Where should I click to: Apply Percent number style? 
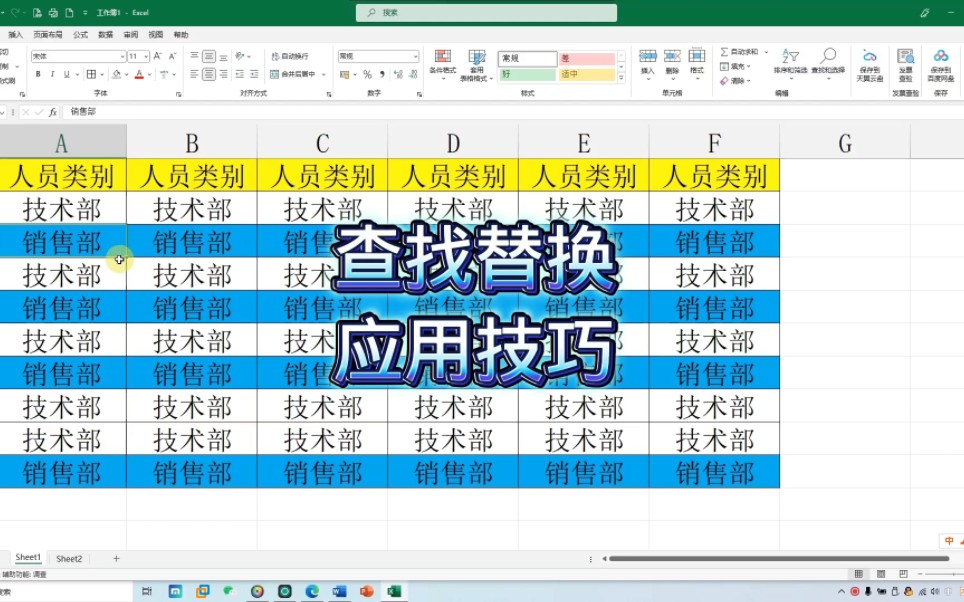[x=369, y=75]
